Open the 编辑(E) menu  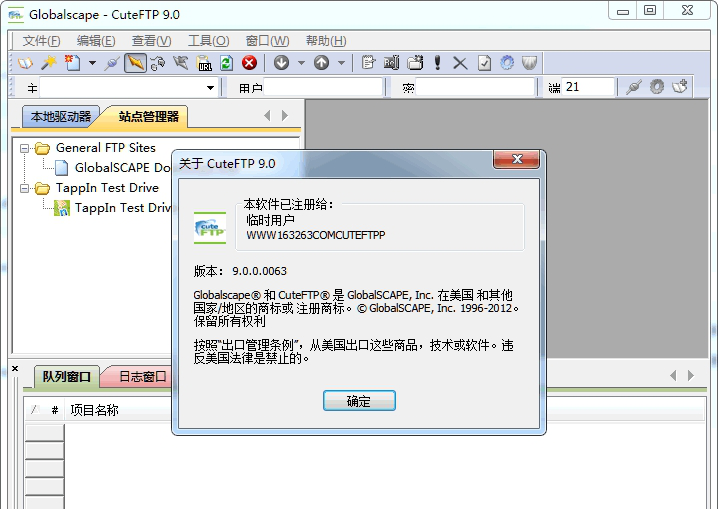coord(96,41)
